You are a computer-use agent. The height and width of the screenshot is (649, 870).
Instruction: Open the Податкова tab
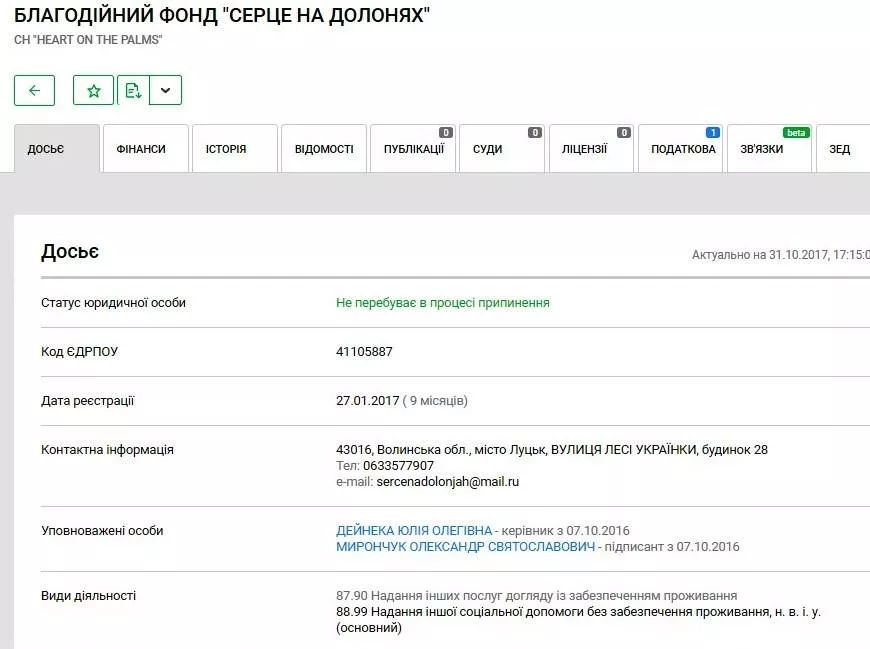pyautogui.click(x=683, y=149)
